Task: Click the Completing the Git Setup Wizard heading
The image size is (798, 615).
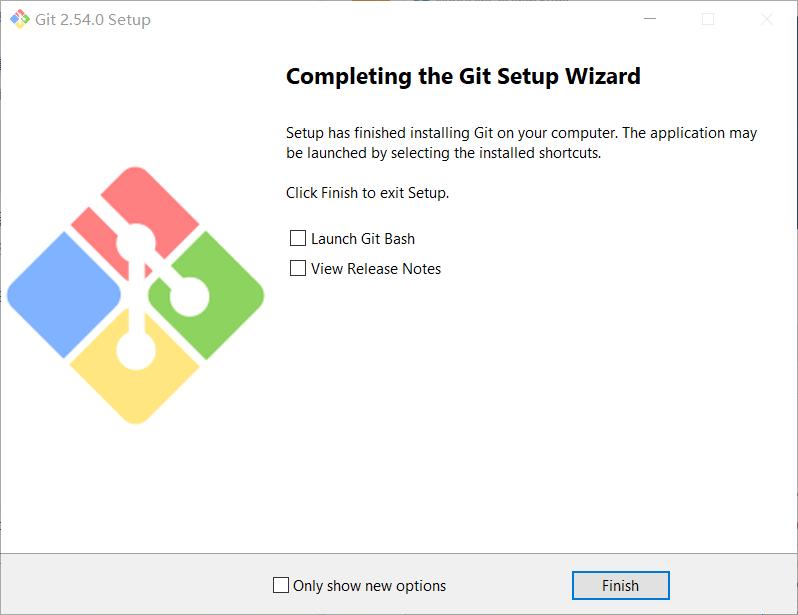Action: (463, 77)
